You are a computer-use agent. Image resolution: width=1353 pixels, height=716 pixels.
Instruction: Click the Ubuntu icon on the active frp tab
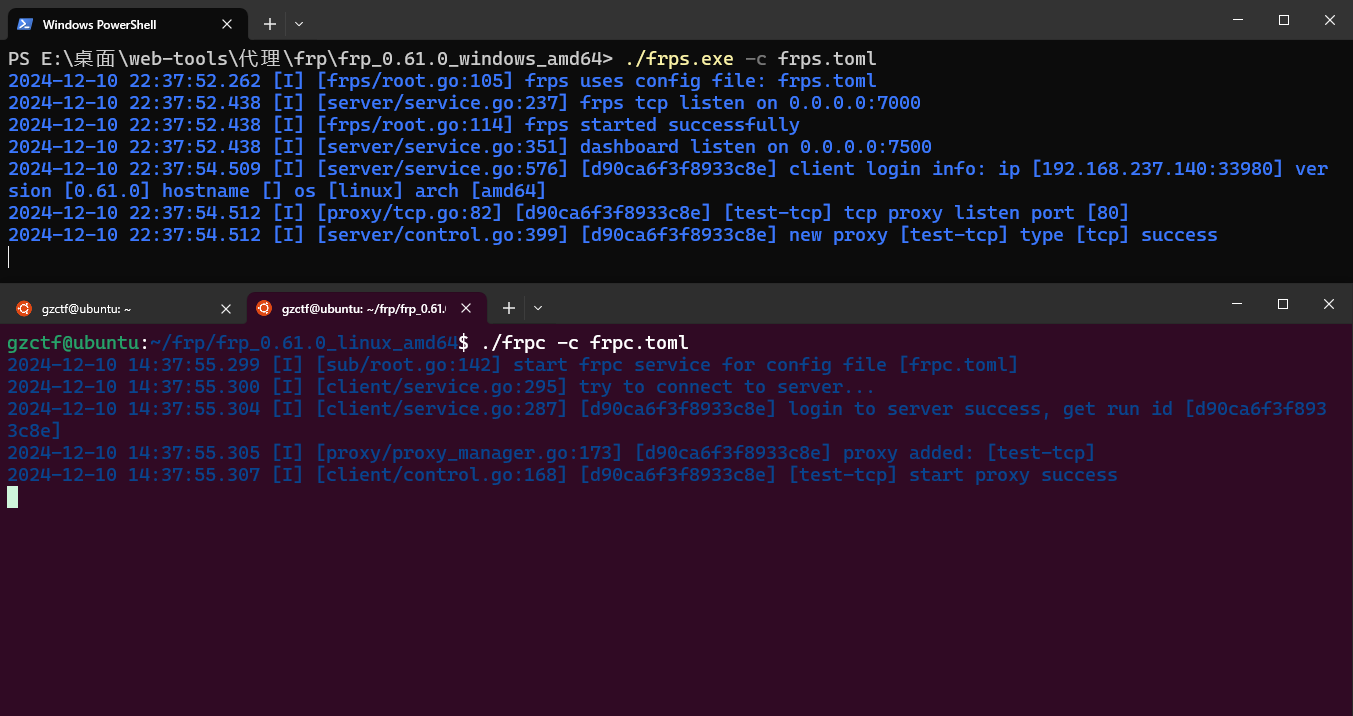click(264, 308)
